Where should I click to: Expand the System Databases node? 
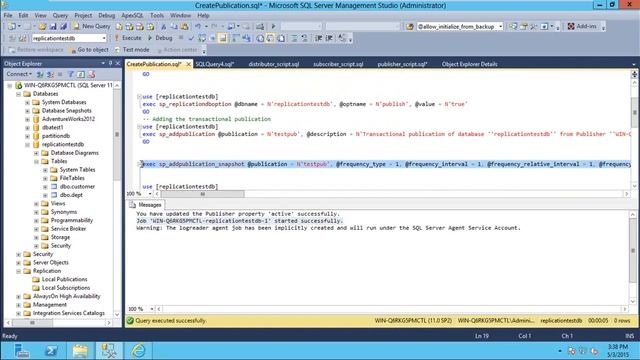tap(27, 102)
